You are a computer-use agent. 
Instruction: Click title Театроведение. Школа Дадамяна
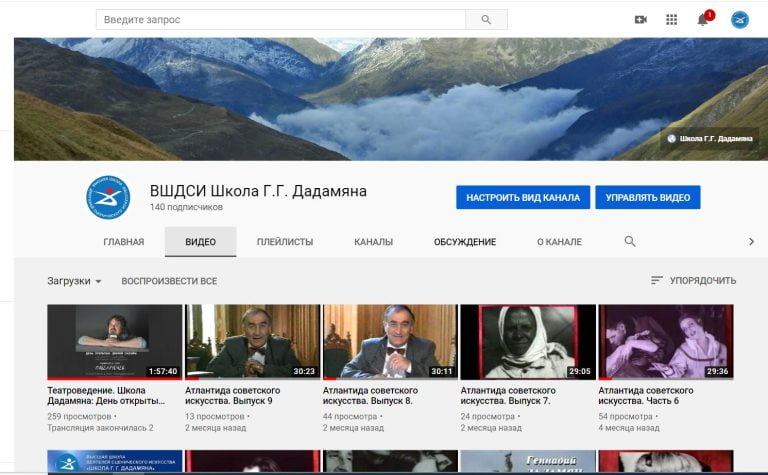[106, 396]
